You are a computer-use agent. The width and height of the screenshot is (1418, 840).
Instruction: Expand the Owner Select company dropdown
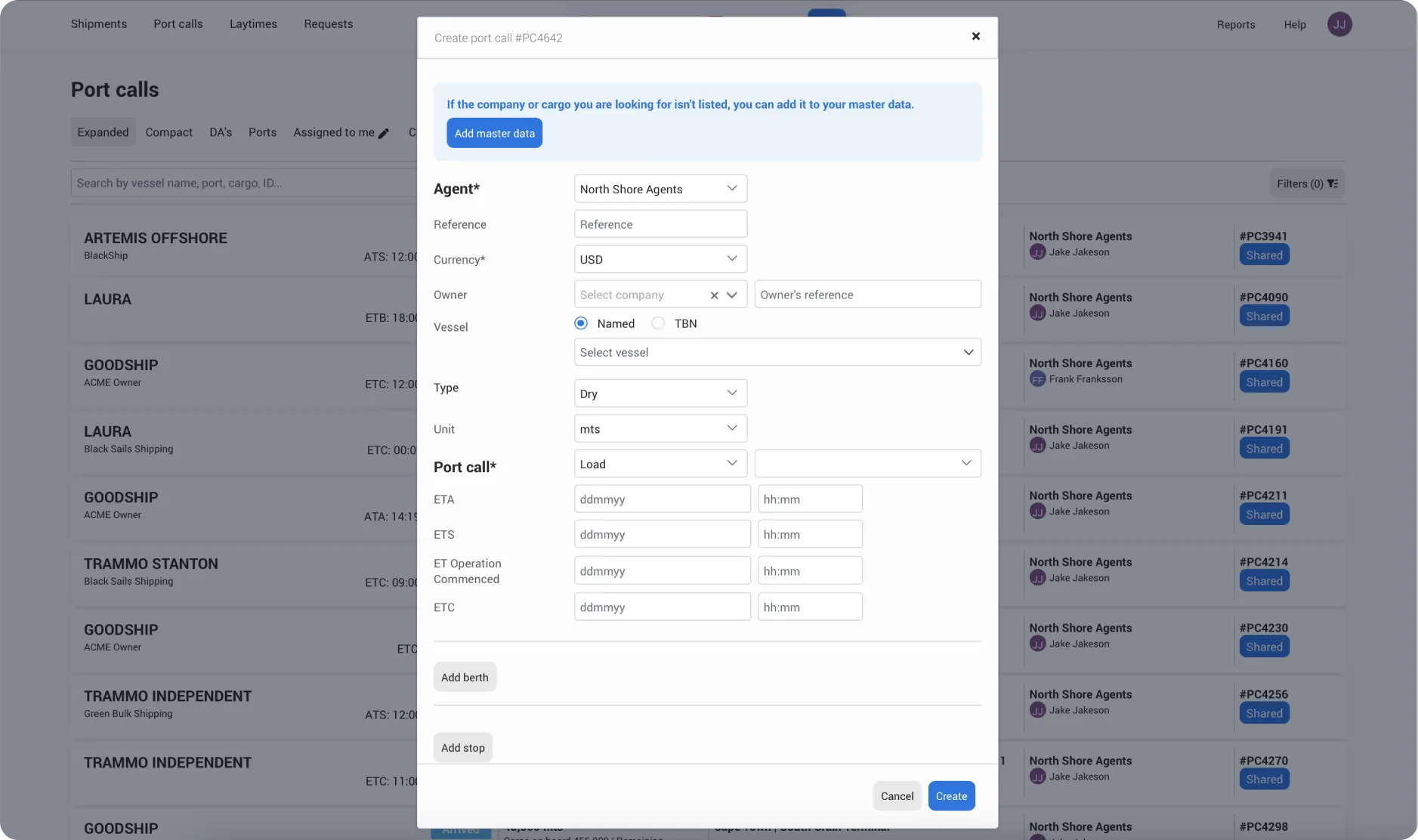[x=732, y=295]
